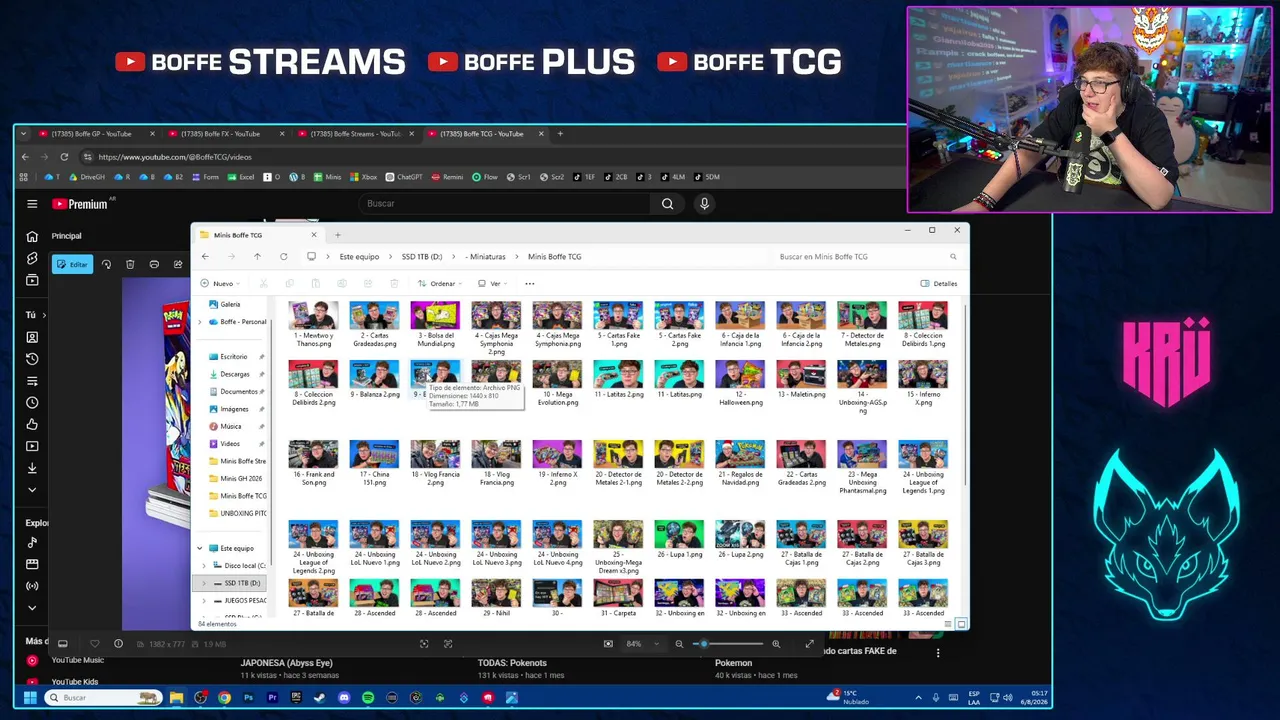Screen dimensions: 1280x720
Task: Click SSD 1TB (D:) breadcrumb segment
Action: pos(422,257)
